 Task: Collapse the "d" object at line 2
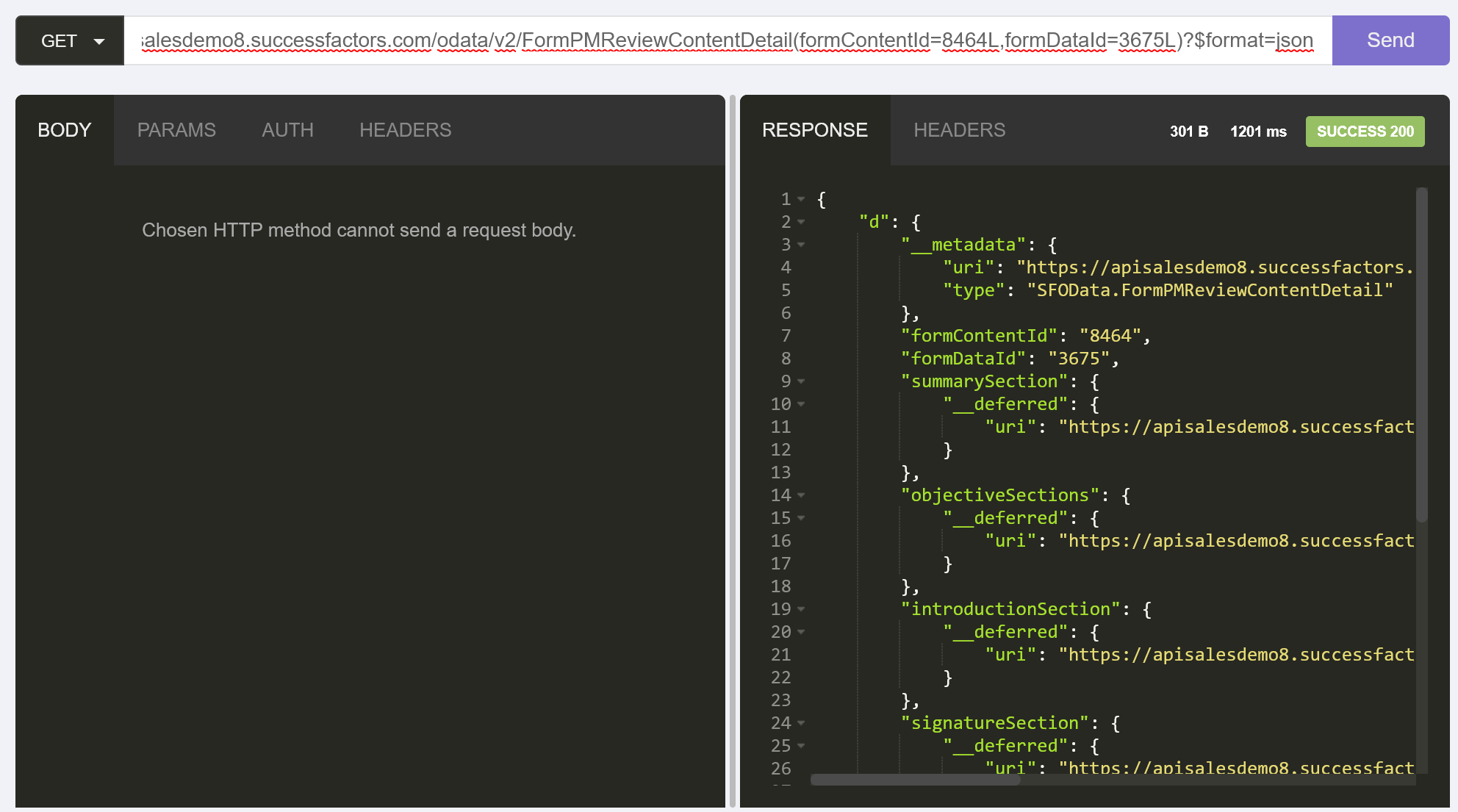point(801,223)
